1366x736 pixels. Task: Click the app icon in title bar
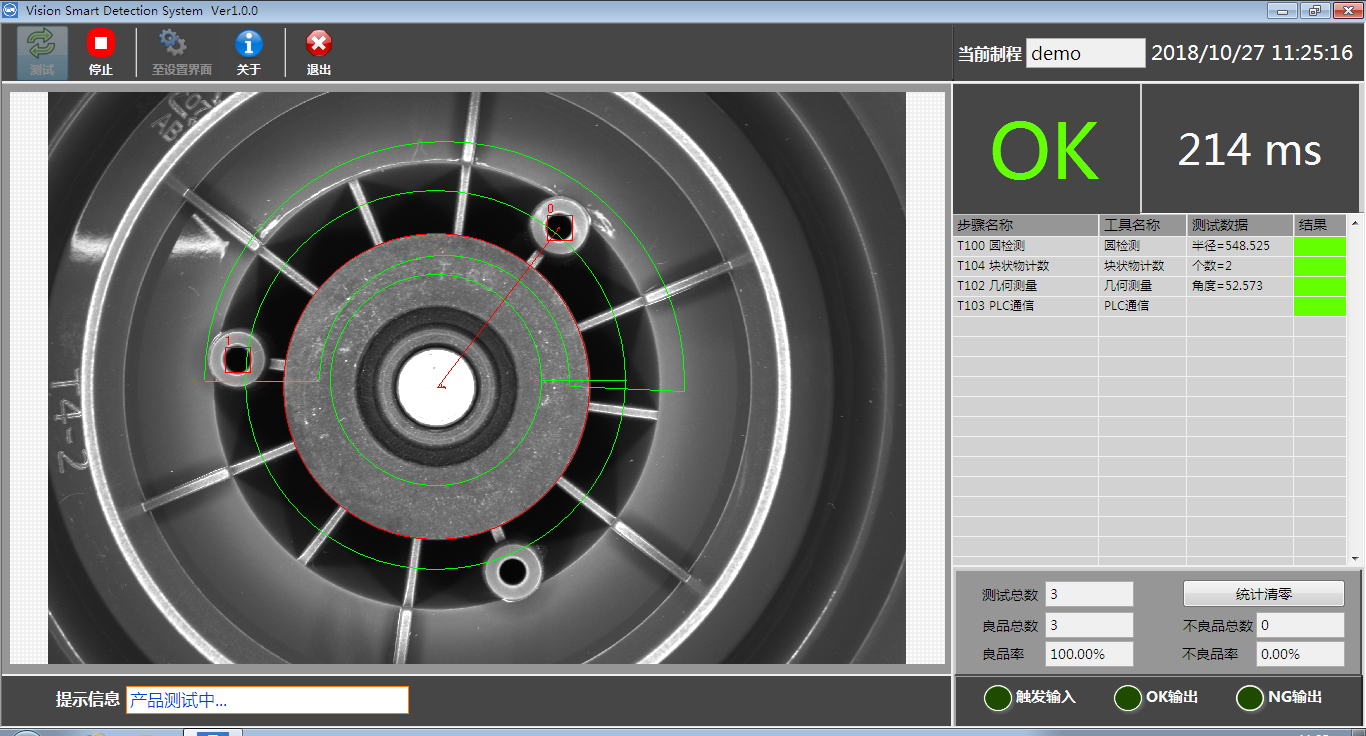pyautogui.click(x=11, y=10)
